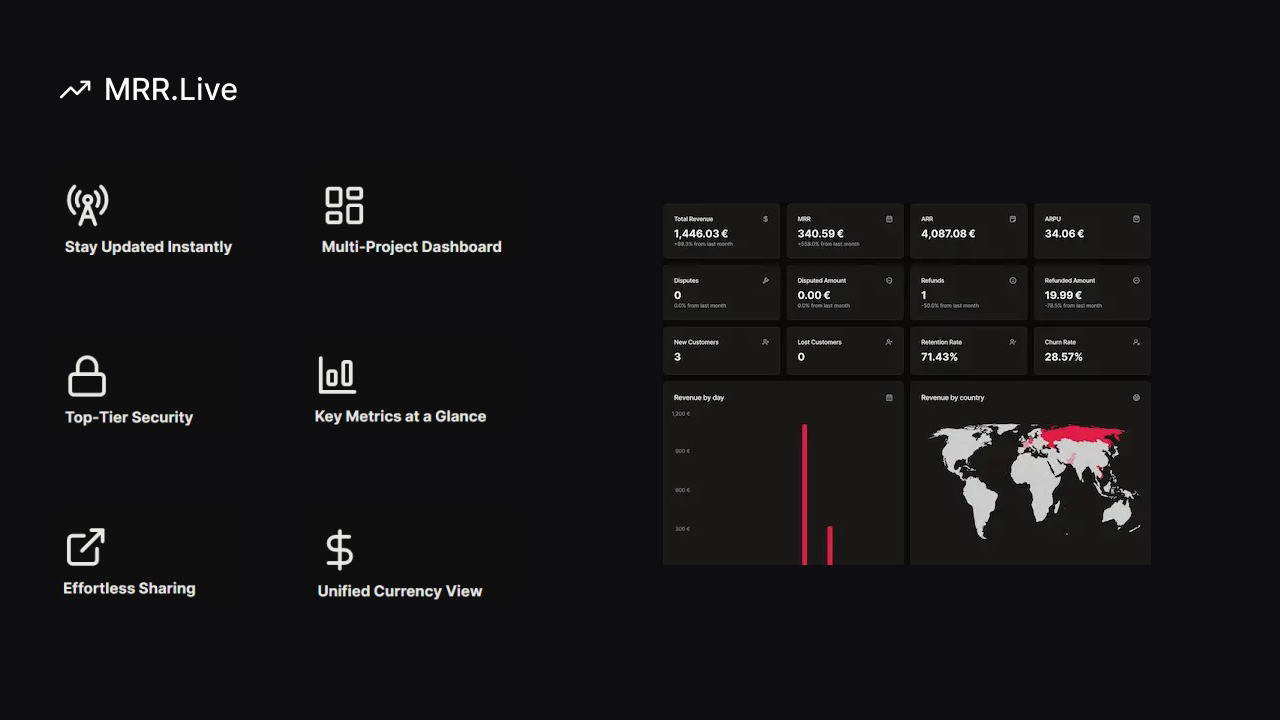Click the Unified Currency View dollar icon
Viewport: 1280px width, 720px height.
click(340, 550)
